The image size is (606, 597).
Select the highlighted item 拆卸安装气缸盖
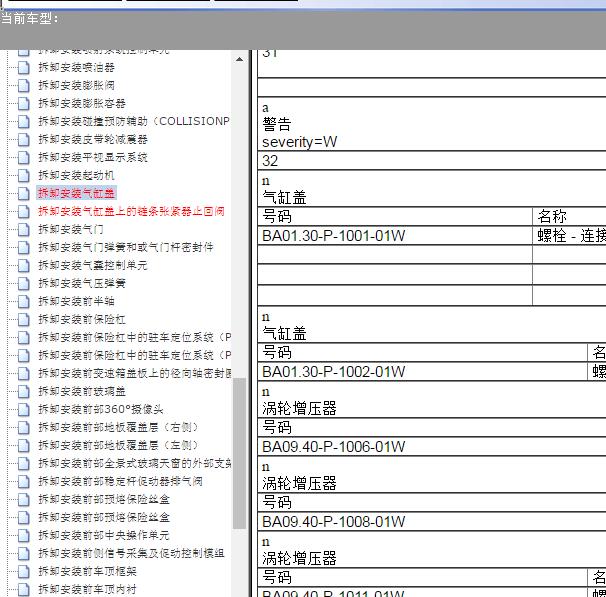pos(76,193)
